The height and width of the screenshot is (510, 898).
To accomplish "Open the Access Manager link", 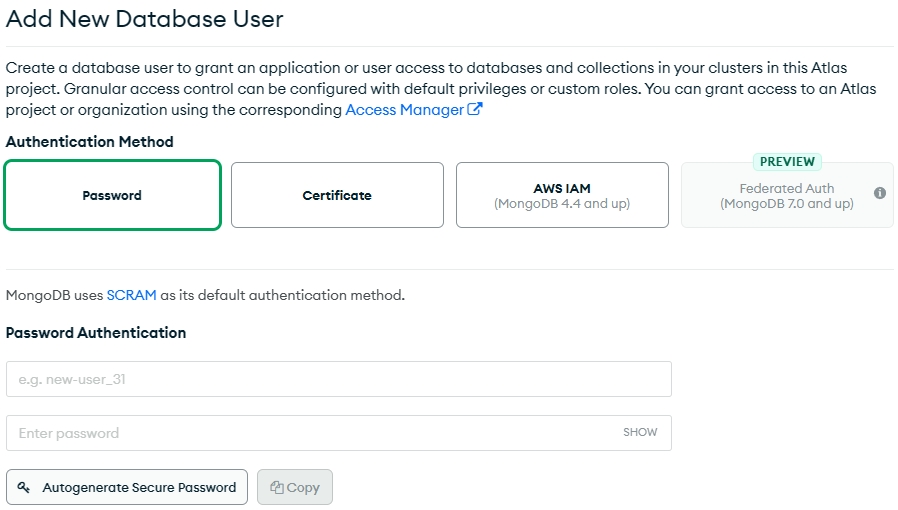I will (x=404, y=110).
